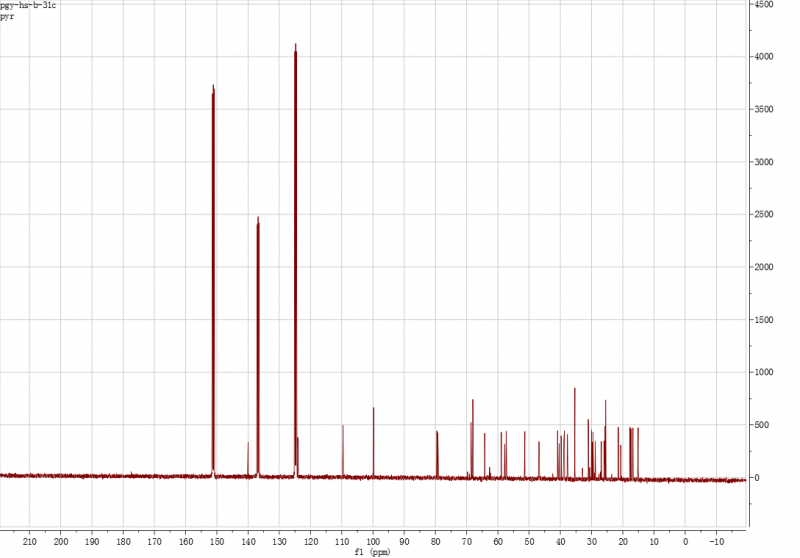Select the solvent peak near 136 ppm
Viewport: 800px width, 558px height.
point(258,347)
